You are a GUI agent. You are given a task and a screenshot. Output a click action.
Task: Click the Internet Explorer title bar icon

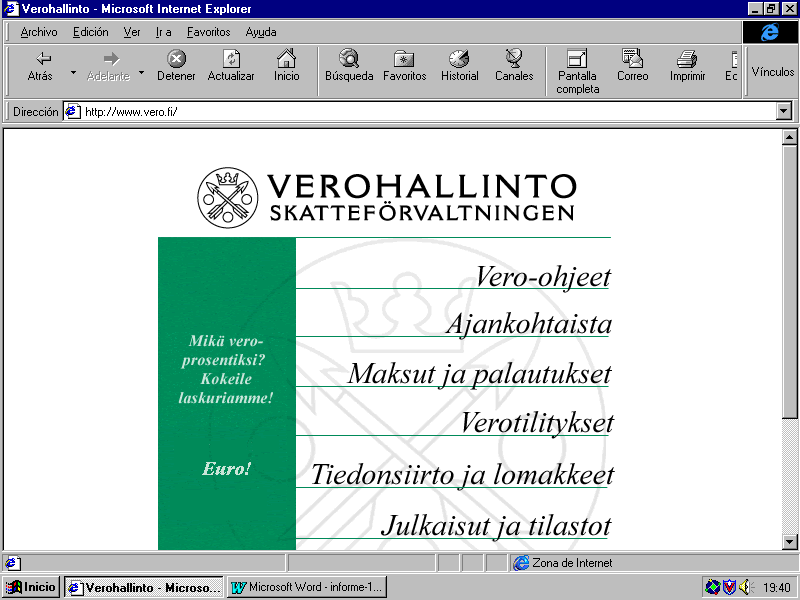pyautogui.click(x=11, y=9)
